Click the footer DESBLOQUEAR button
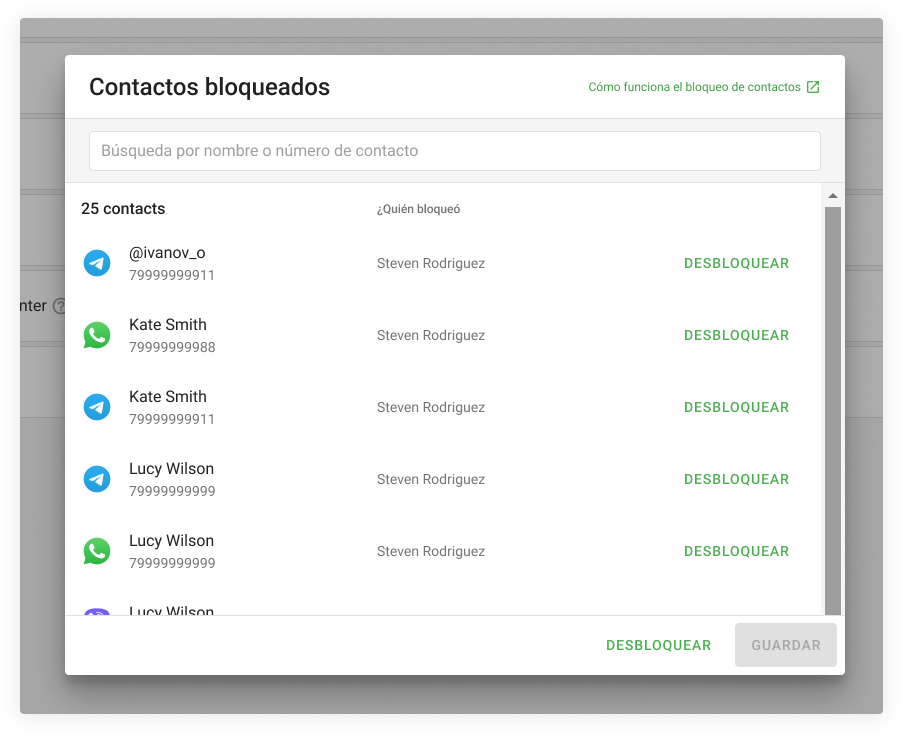903x736 pixels. [x=658, y=646]
